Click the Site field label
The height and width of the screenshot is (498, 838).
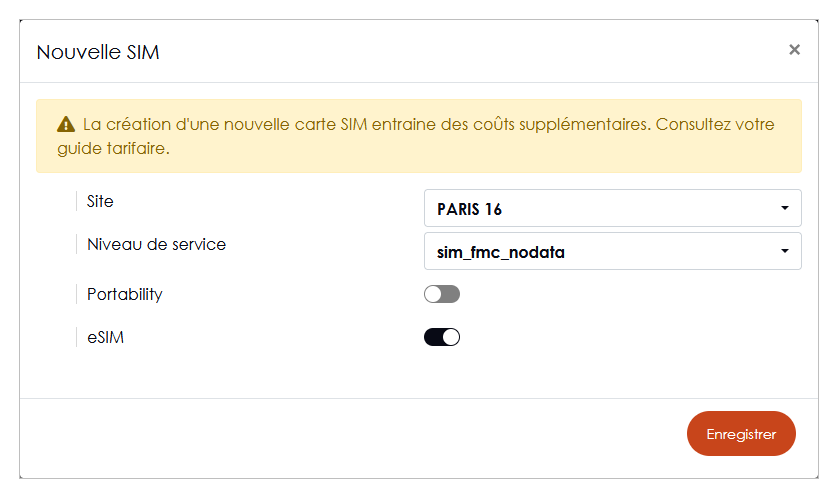tap(100, 201)
